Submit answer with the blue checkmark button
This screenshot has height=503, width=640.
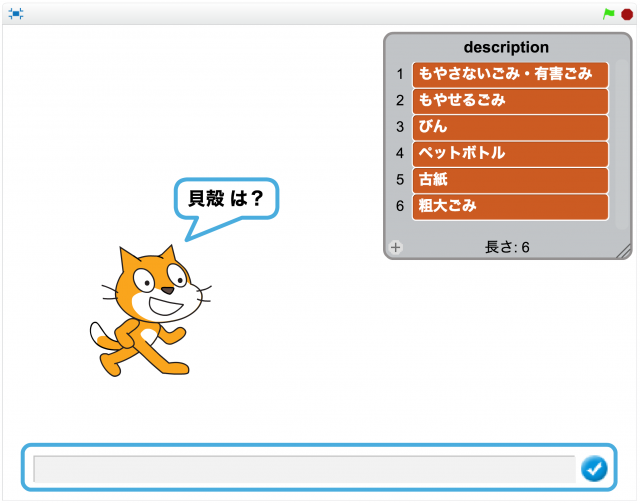(x=594, y=468)
